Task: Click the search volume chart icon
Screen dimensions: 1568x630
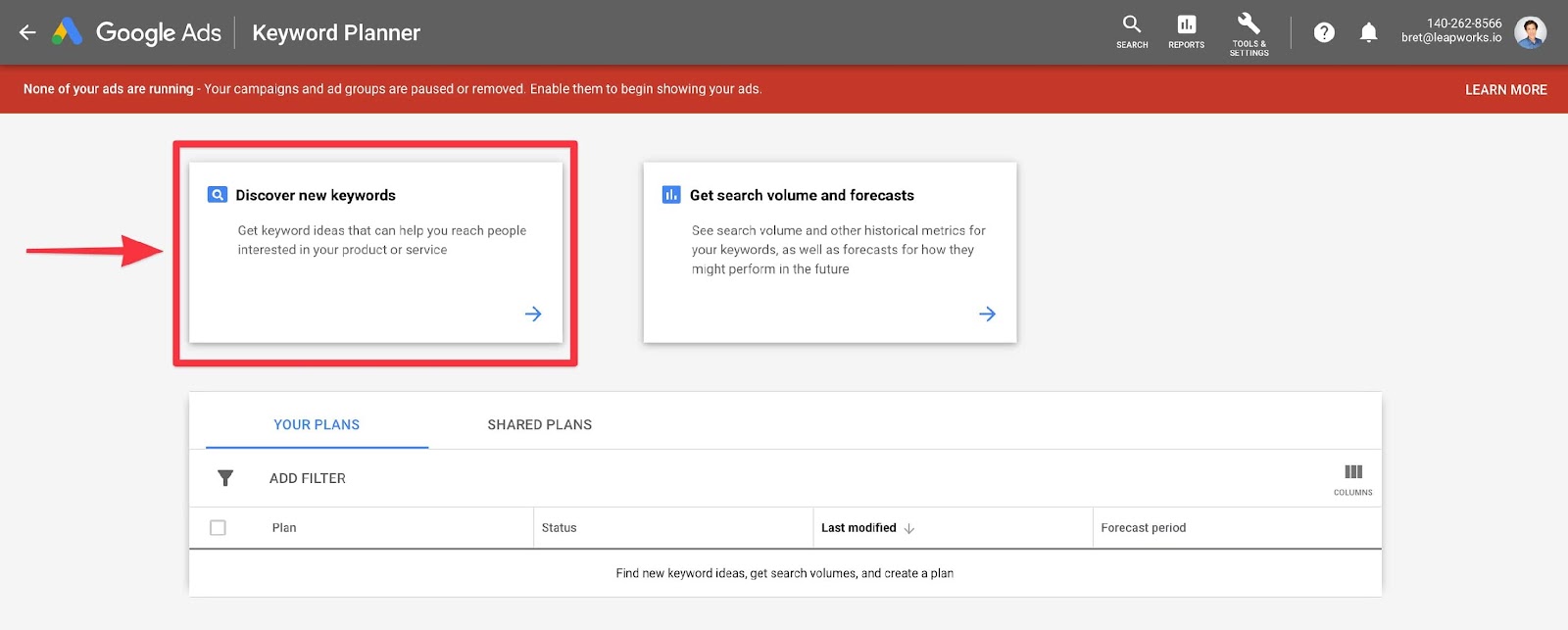Action: [671, 195]
